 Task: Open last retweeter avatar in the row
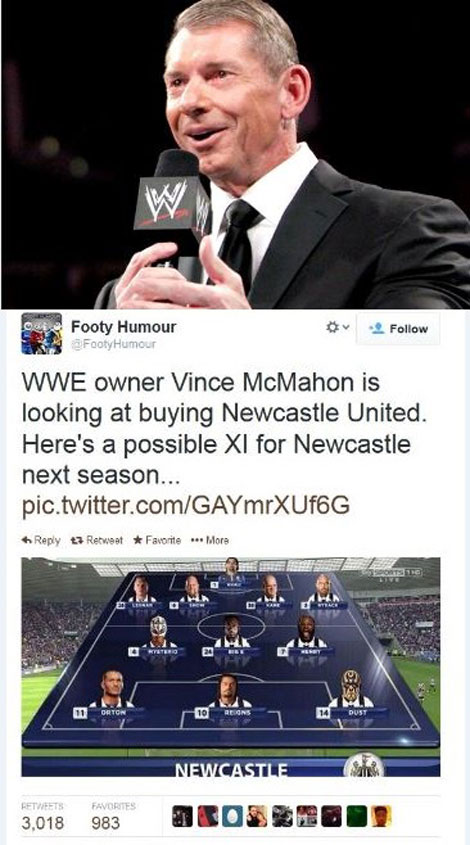382,816
